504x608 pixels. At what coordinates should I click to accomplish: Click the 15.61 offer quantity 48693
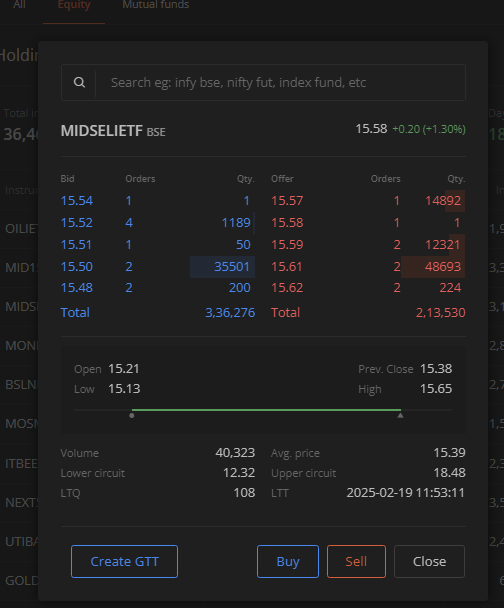pos(443,267)
